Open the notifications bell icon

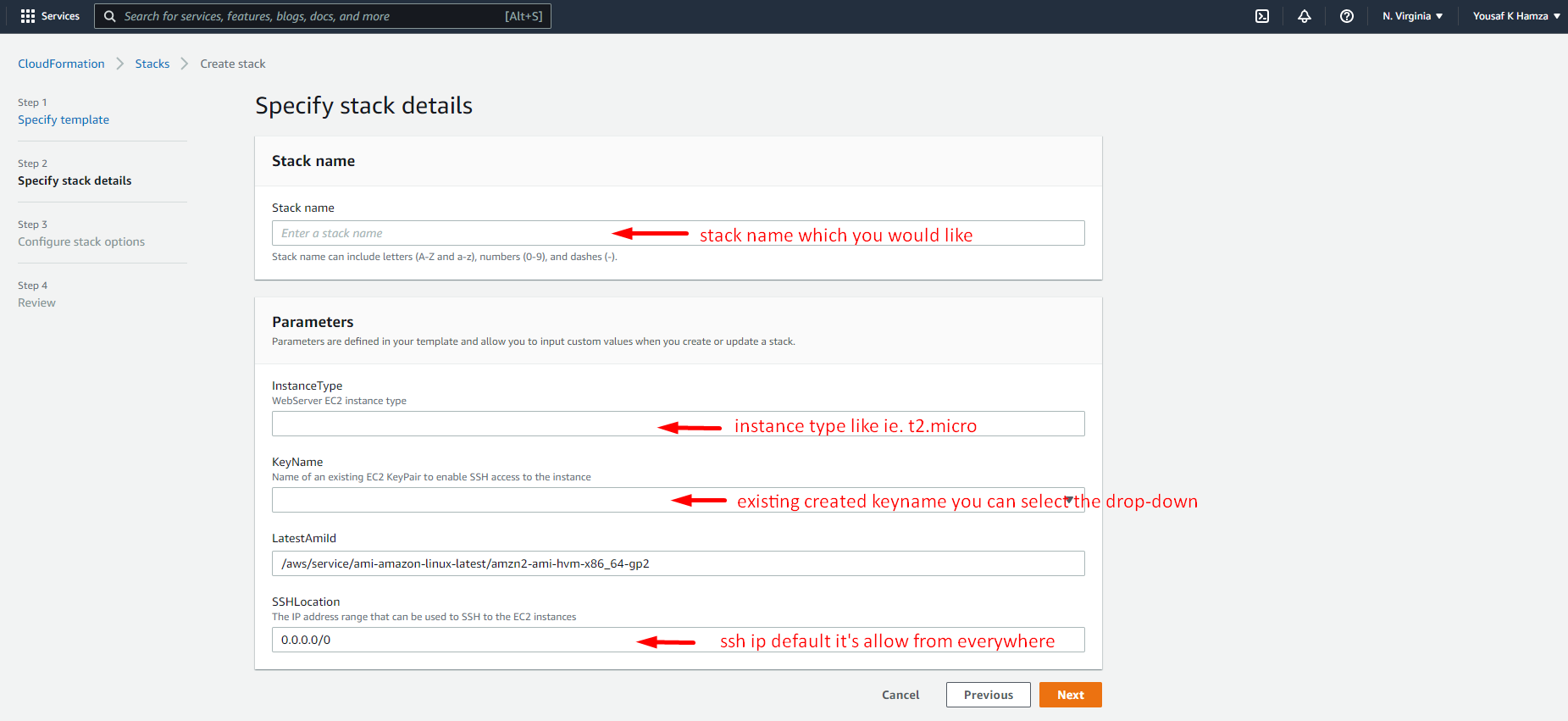pyautogui.click(x=1305, y=16)
